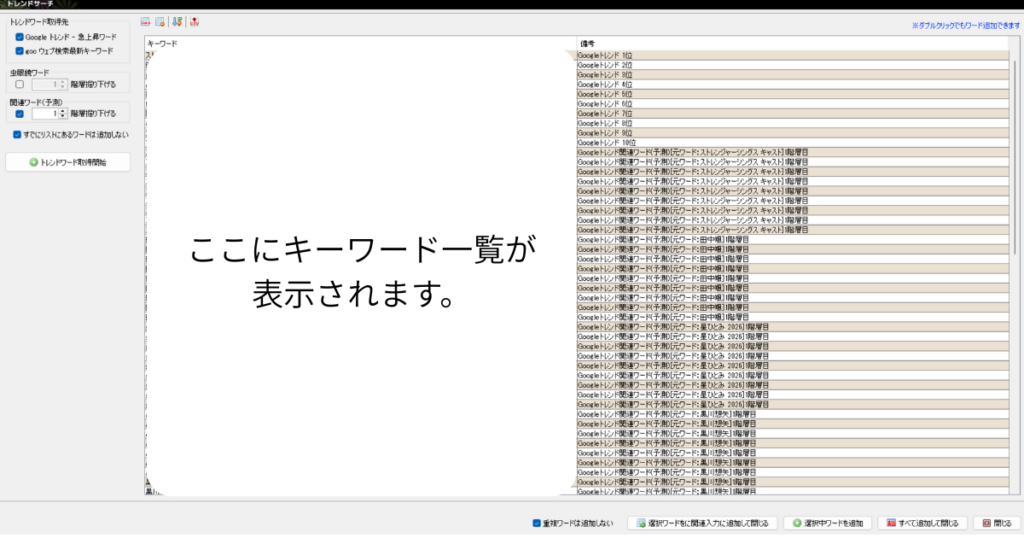Image resolution: width=1024 pixels, height=538 pixels.
Task: Click the 選択中ワードを追加 button
Action: [828, 523]
